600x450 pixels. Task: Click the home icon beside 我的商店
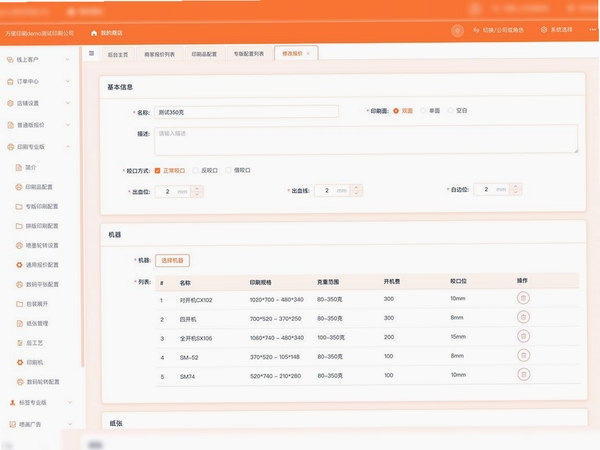[x=94, y=33]
